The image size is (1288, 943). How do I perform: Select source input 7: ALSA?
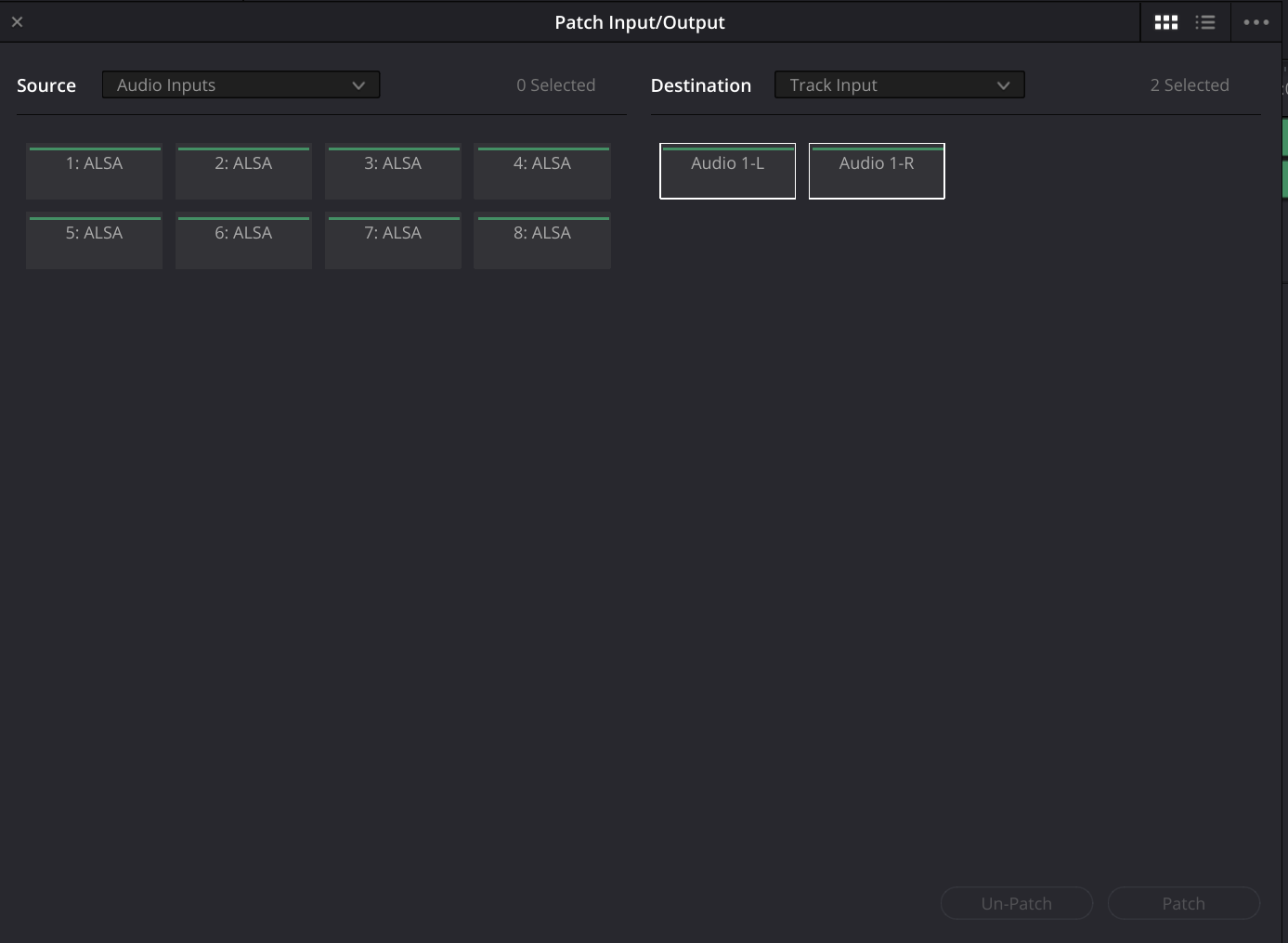393,242
